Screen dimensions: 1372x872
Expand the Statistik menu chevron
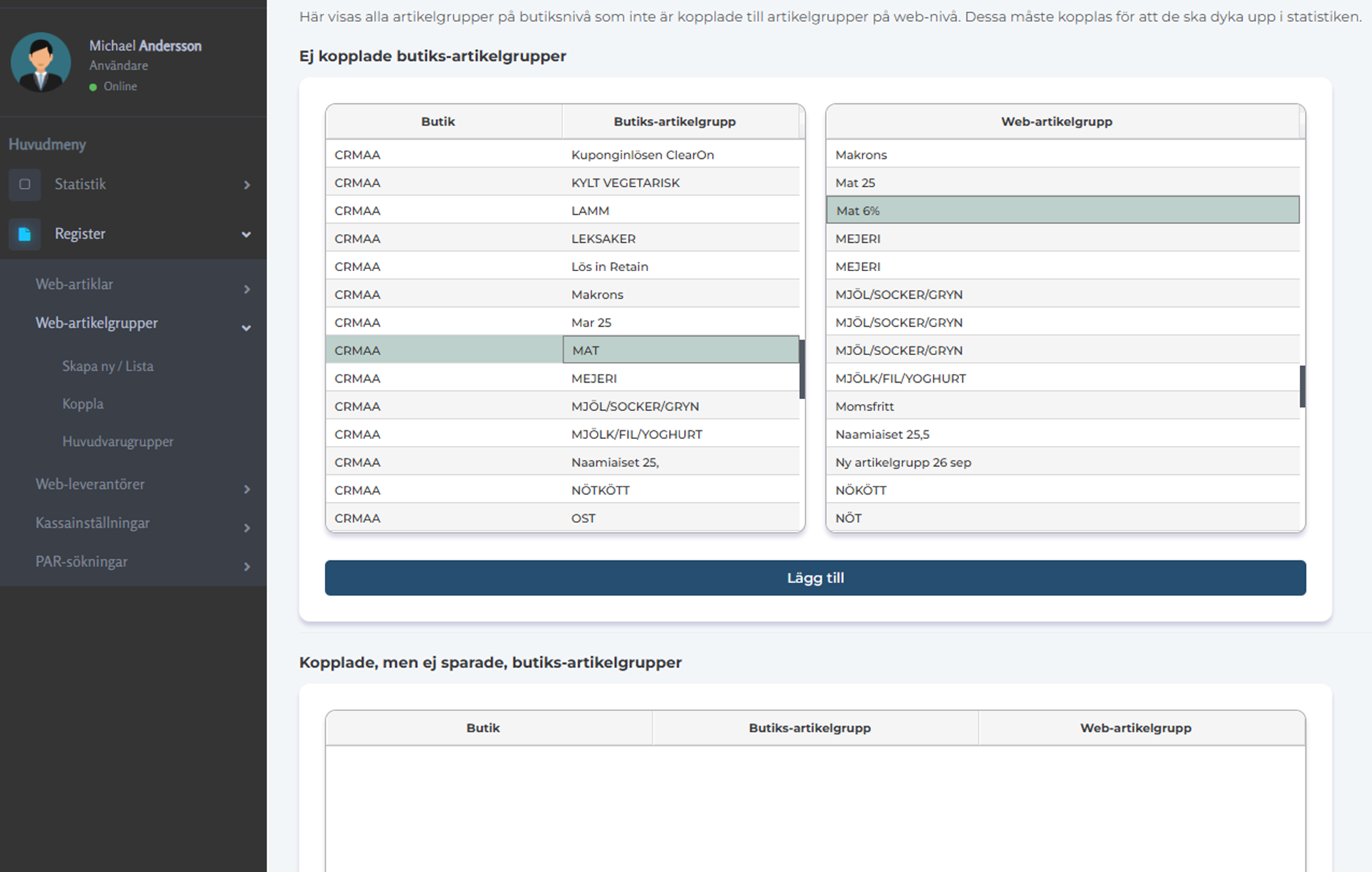click(246, 185)
